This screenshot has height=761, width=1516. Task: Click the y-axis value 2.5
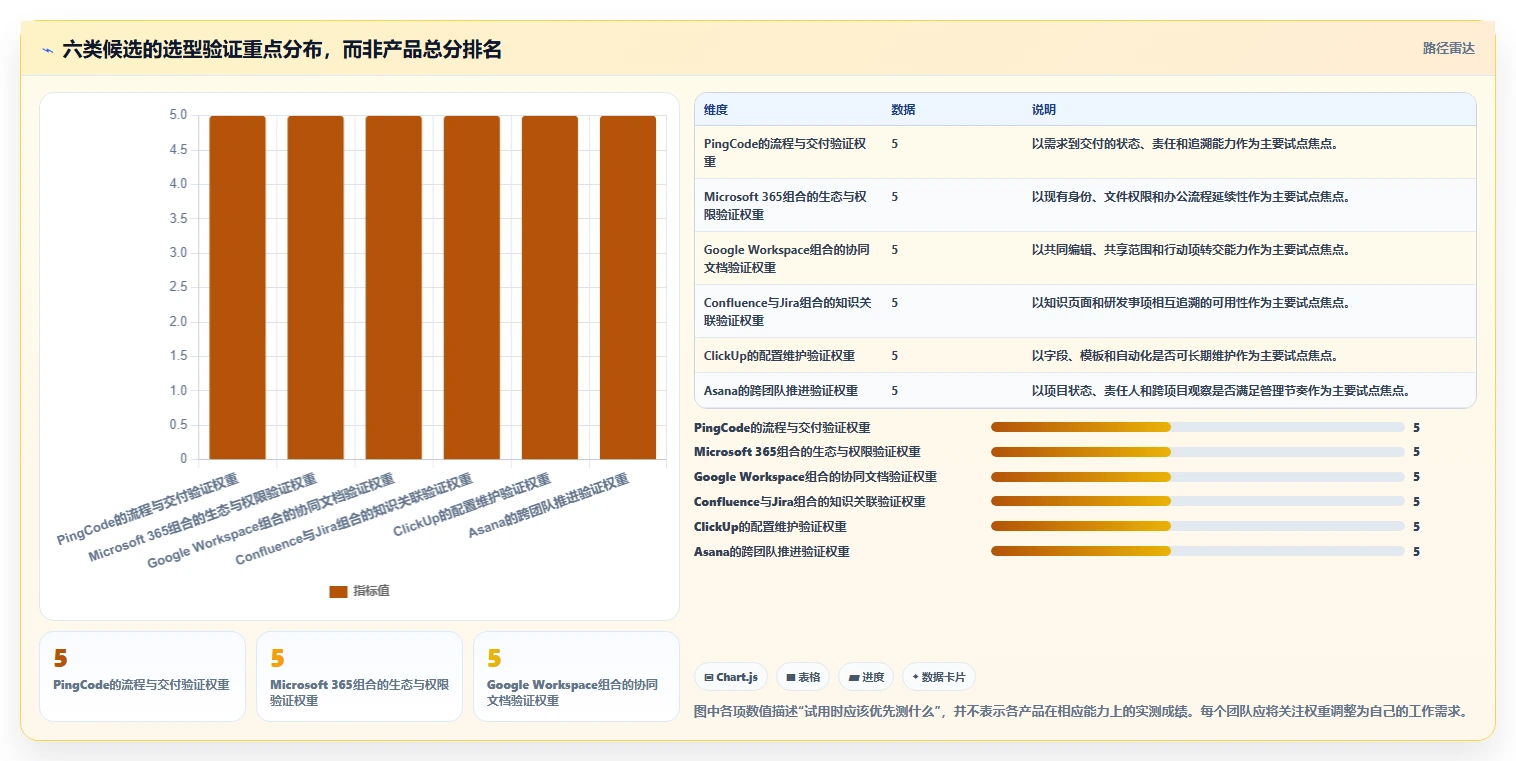coord(178,287)
